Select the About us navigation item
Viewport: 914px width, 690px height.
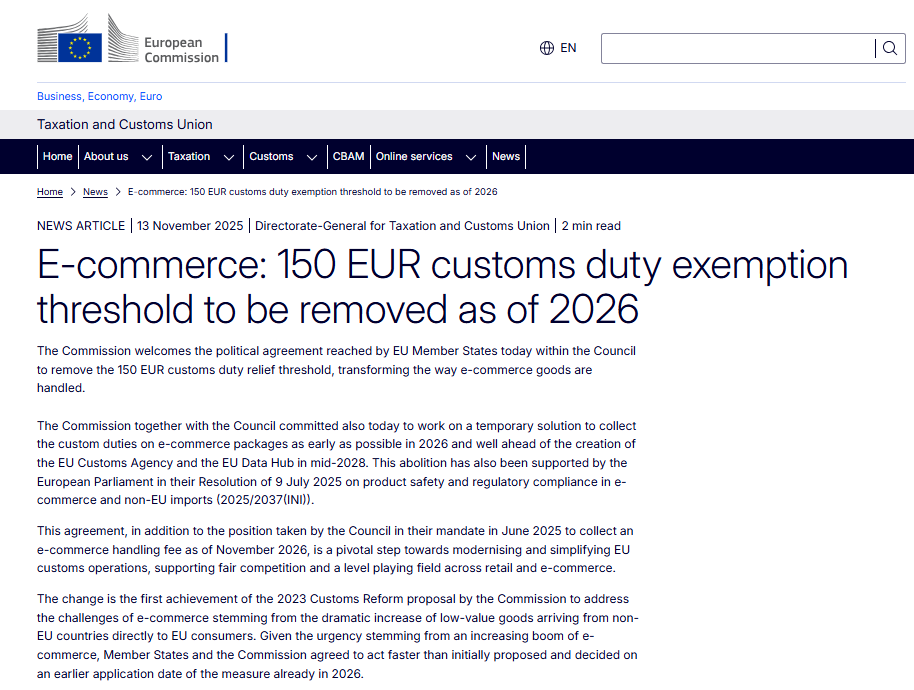coord(106,156)
